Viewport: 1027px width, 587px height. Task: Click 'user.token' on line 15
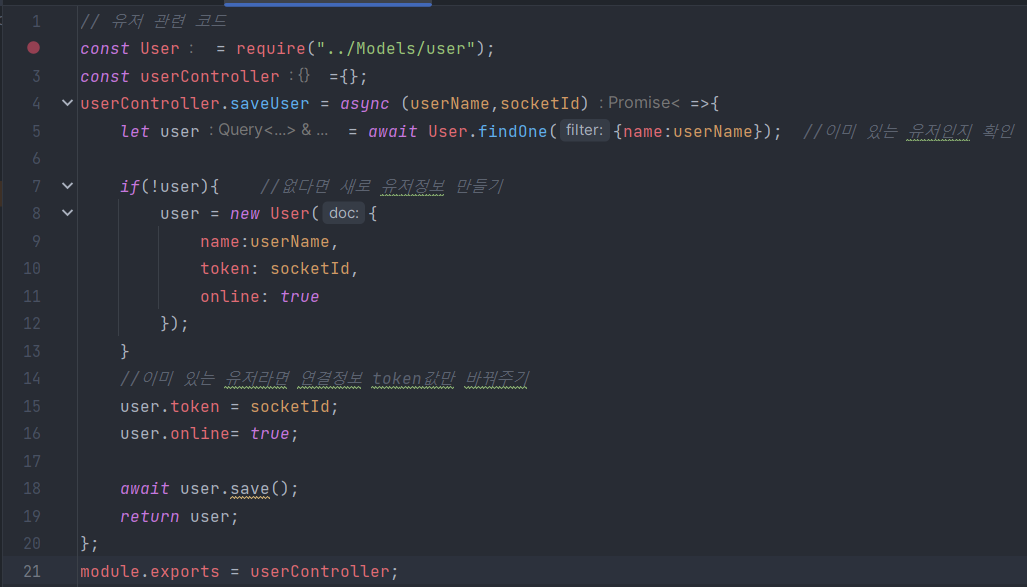click(x=170, y=406)
